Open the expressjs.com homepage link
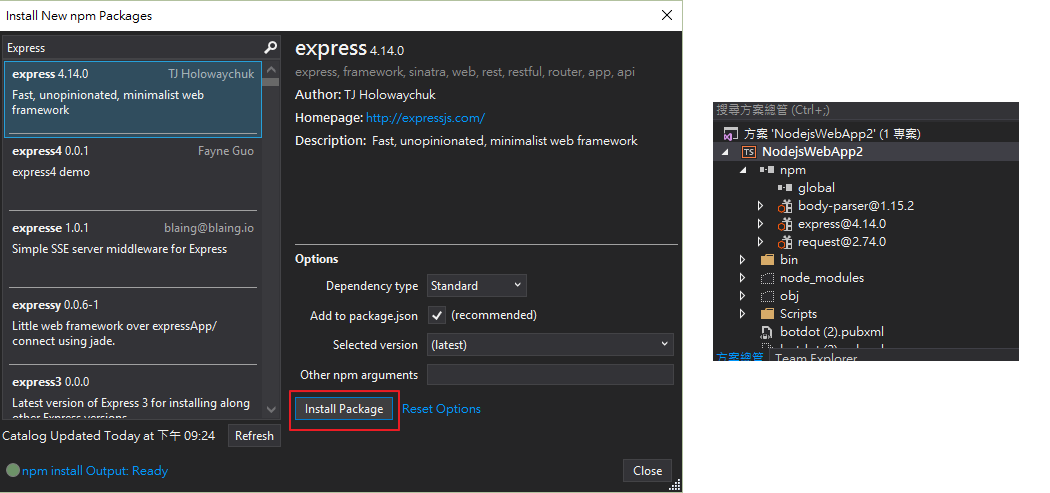 coord(425,118)
